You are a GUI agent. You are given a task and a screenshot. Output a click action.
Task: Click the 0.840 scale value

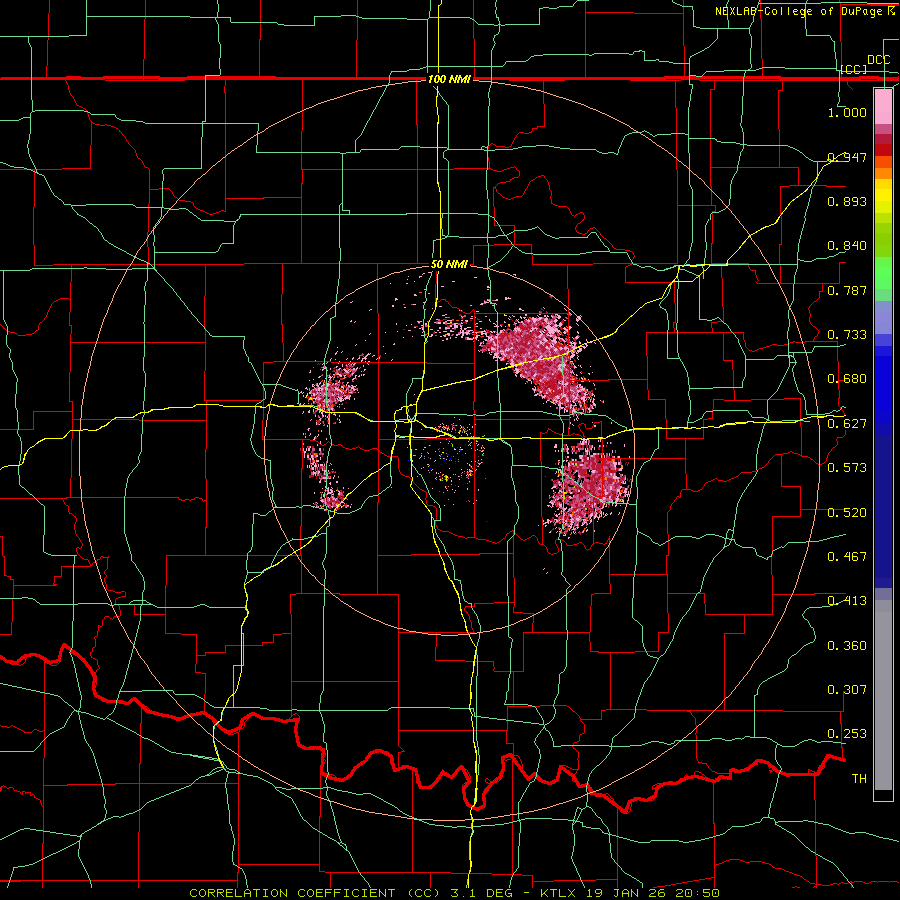coord(847,246)
